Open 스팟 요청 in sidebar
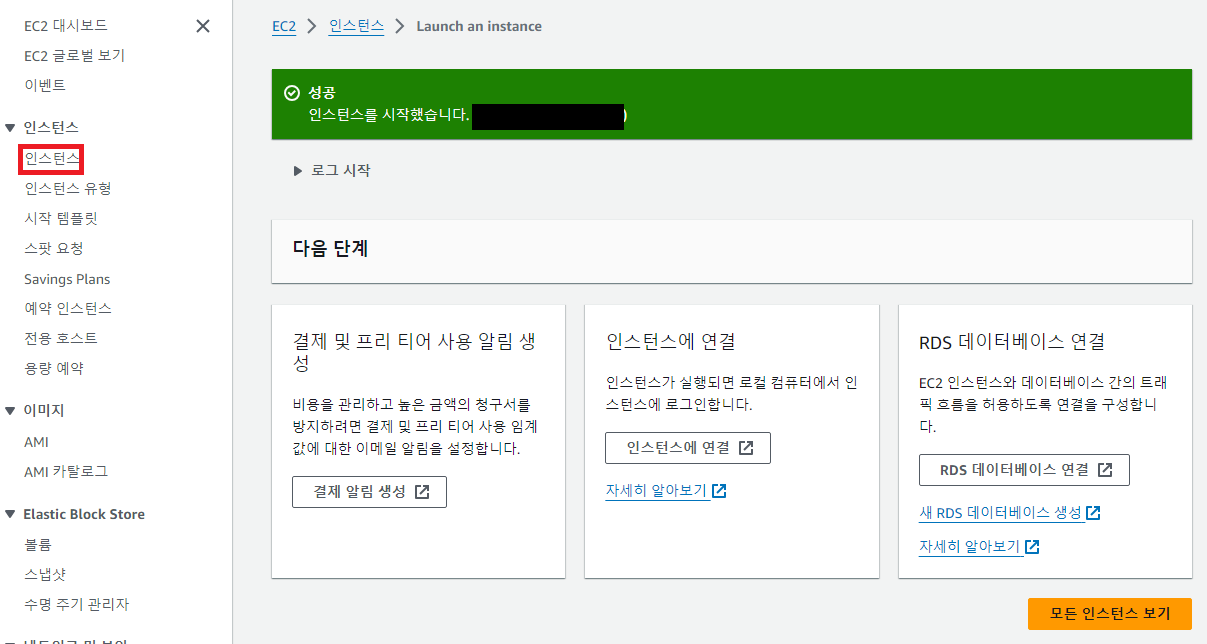Screen dimensions: 1207x644 54,248
